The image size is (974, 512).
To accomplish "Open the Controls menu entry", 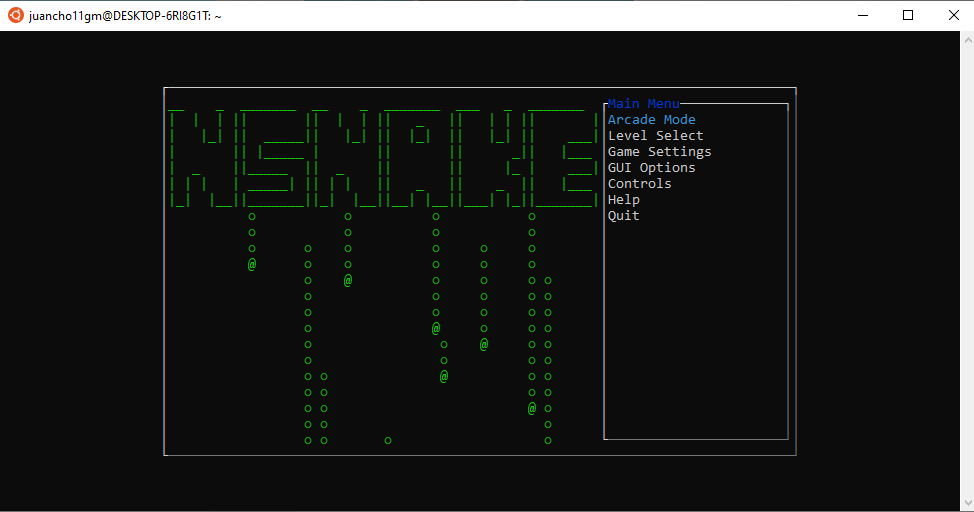I will click(640, 184).
